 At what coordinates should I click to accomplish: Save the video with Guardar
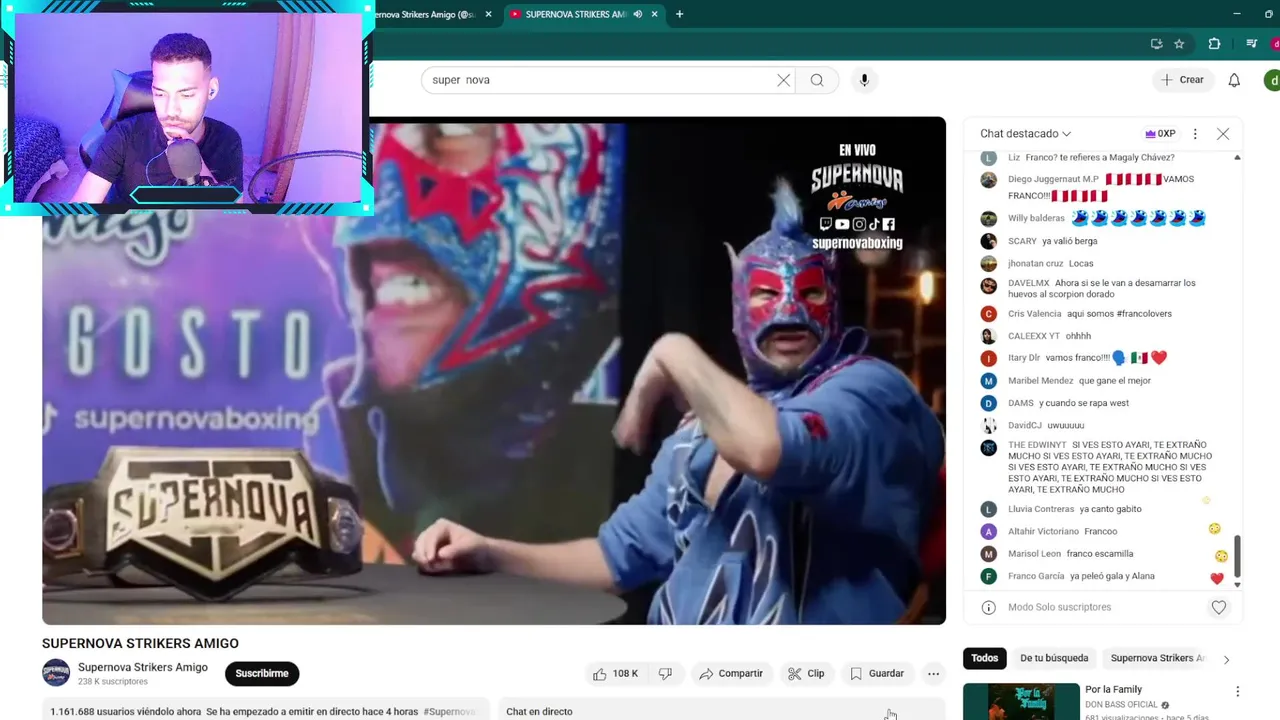(877, 674)
